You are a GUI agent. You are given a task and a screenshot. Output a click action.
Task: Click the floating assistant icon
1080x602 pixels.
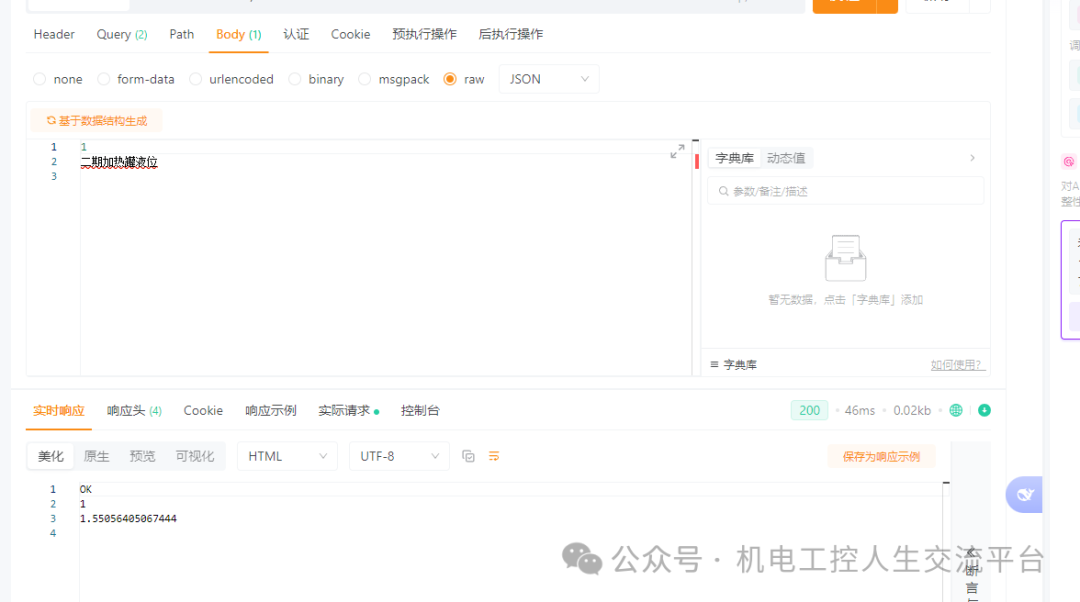[1024, 495]
